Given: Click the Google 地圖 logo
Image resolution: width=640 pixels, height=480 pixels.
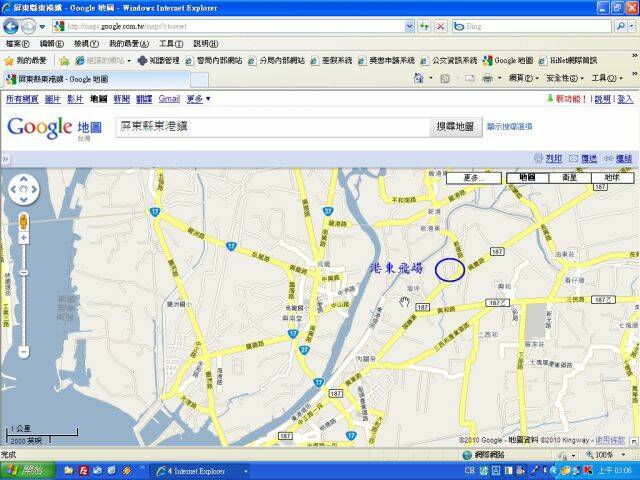Looking at the screenshot, I should 54,128.
